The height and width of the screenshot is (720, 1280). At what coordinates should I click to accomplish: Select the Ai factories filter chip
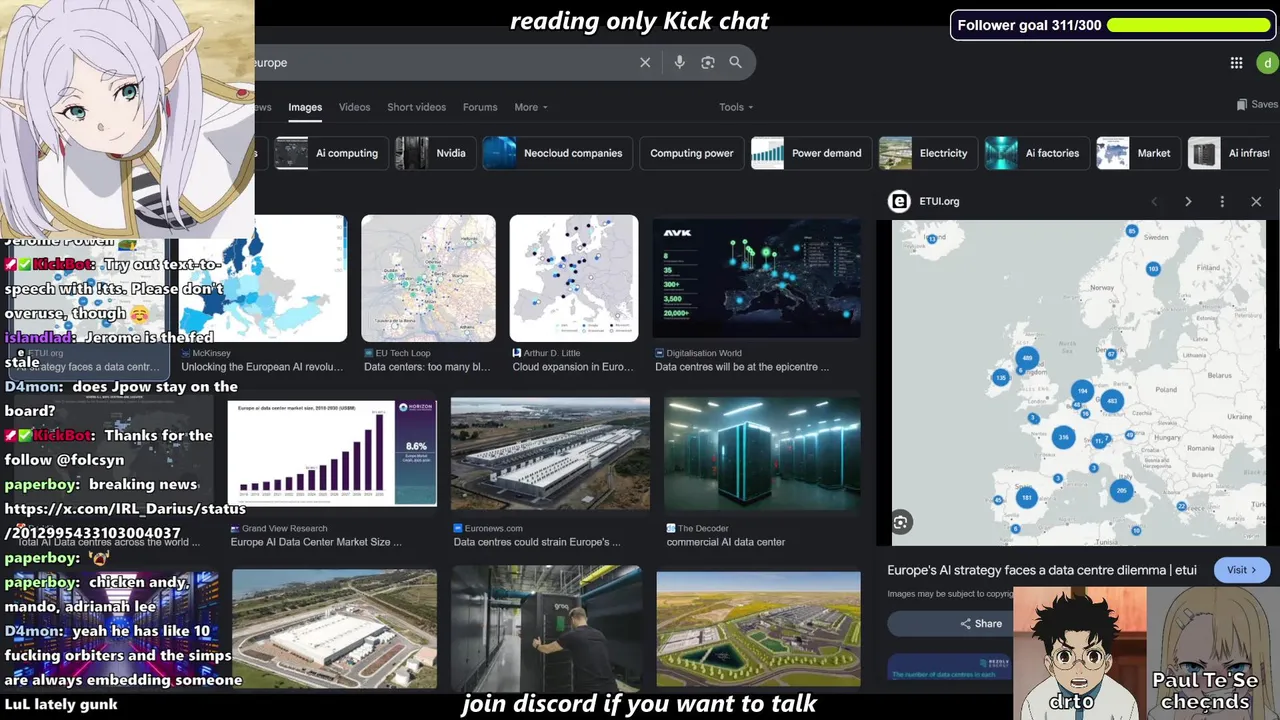pos(1035,153)
